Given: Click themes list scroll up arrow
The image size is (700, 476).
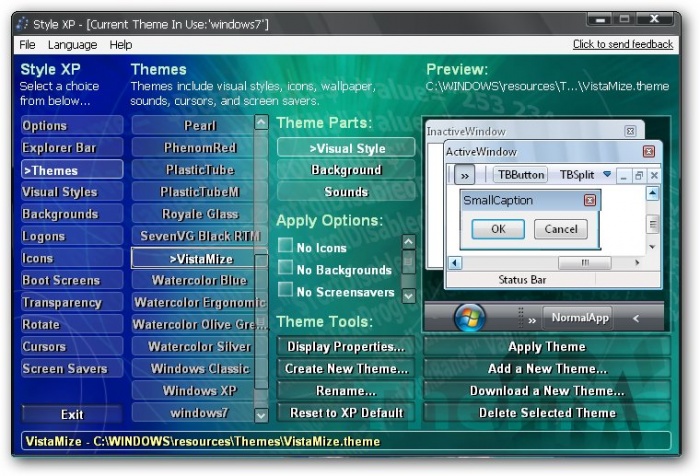Looking at the screenshot, I should point(261,122).
